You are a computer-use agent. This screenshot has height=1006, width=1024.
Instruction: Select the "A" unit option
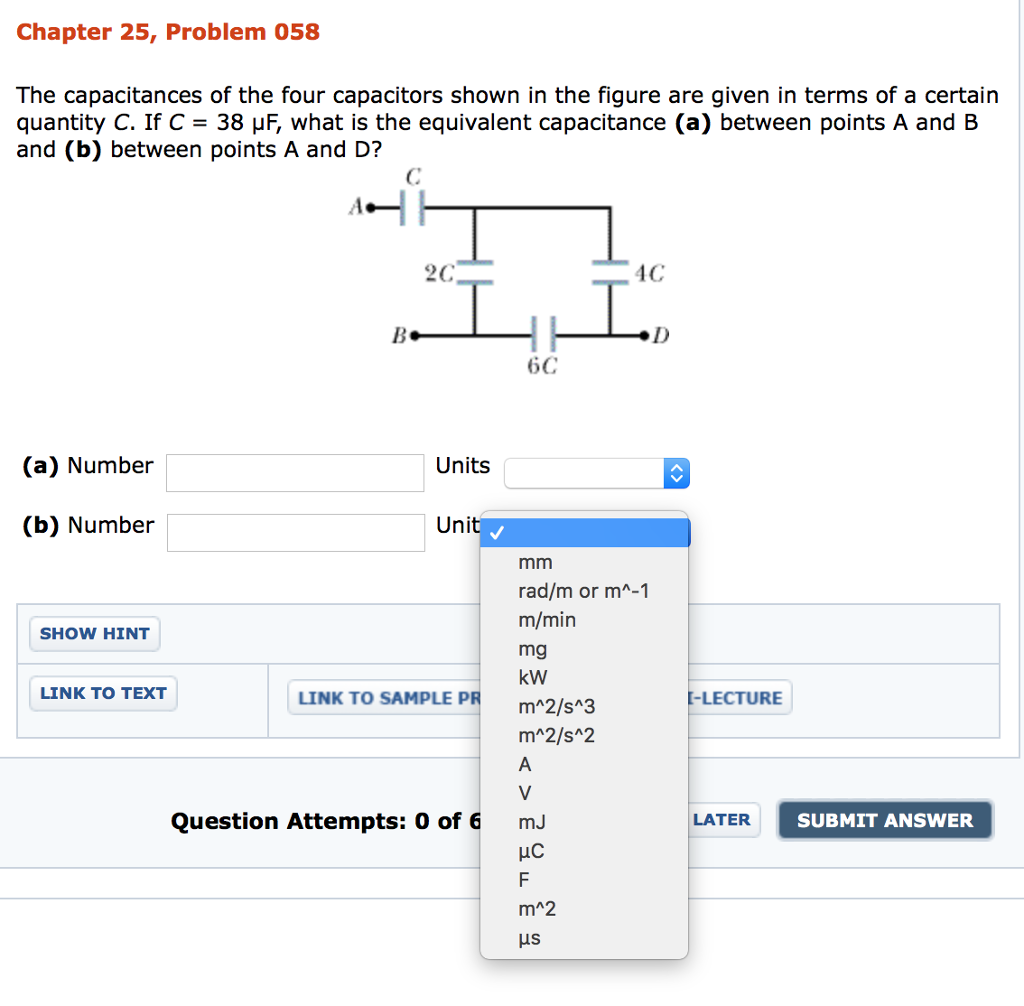pyautogui.click(x=524, y=764)
